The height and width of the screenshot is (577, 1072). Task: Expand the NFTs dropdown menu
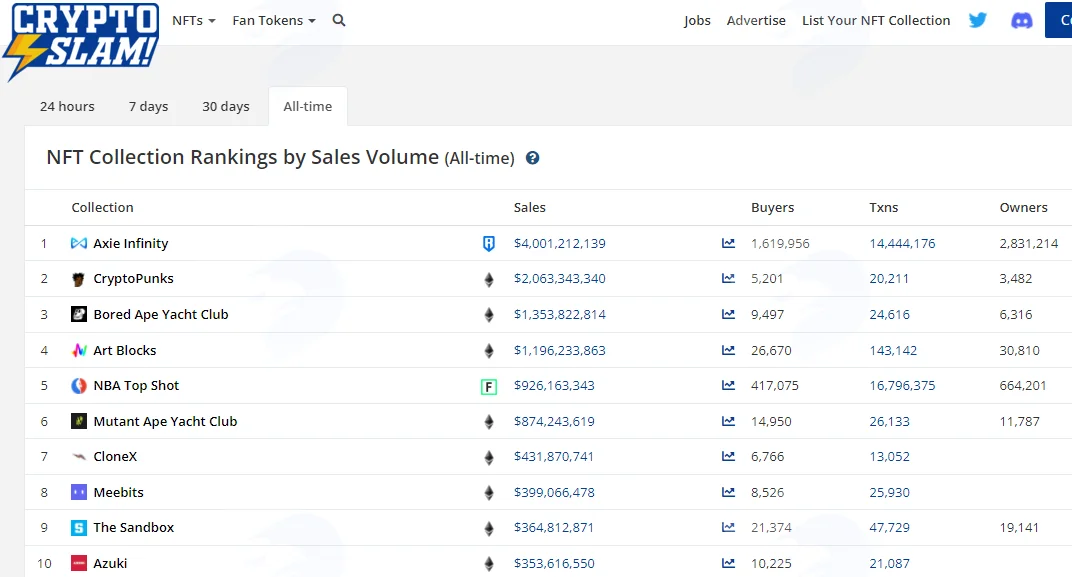tap(193, 21)
